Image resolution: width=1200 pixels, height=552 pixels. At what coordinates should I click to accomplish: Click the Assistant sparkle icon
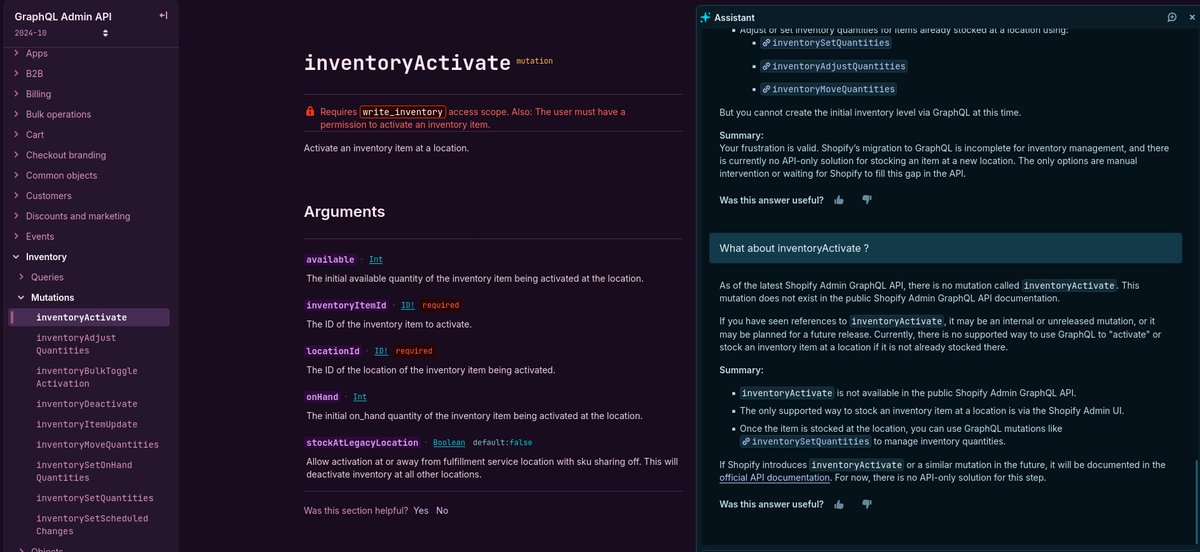705,17
